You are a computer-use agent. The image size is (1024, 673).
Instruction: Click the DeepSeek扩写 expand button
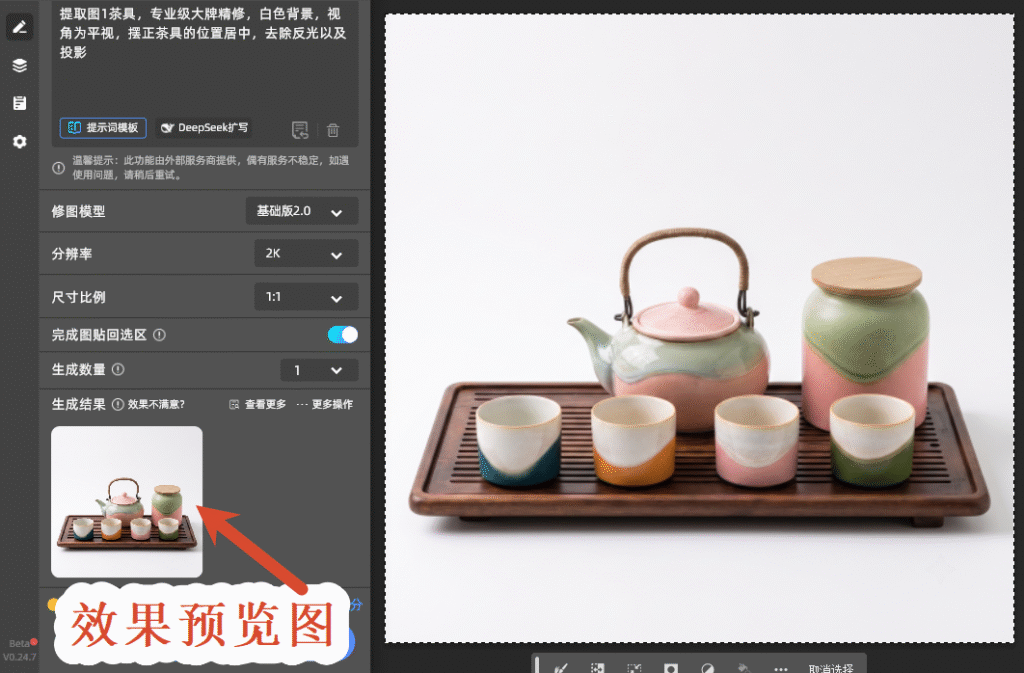pyautogui.click(x=204, y=127)
